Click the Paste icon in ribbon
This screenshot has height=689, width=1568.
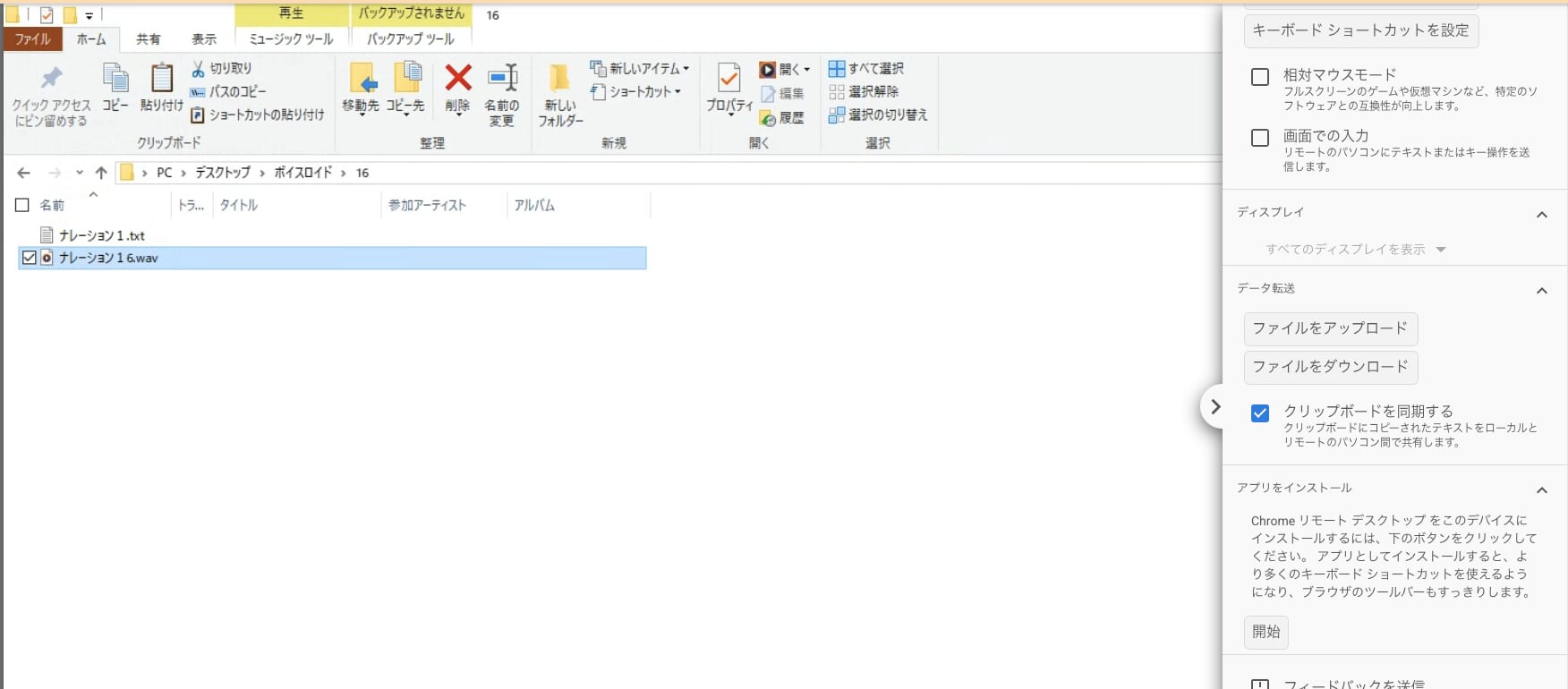tap(161, 79)
